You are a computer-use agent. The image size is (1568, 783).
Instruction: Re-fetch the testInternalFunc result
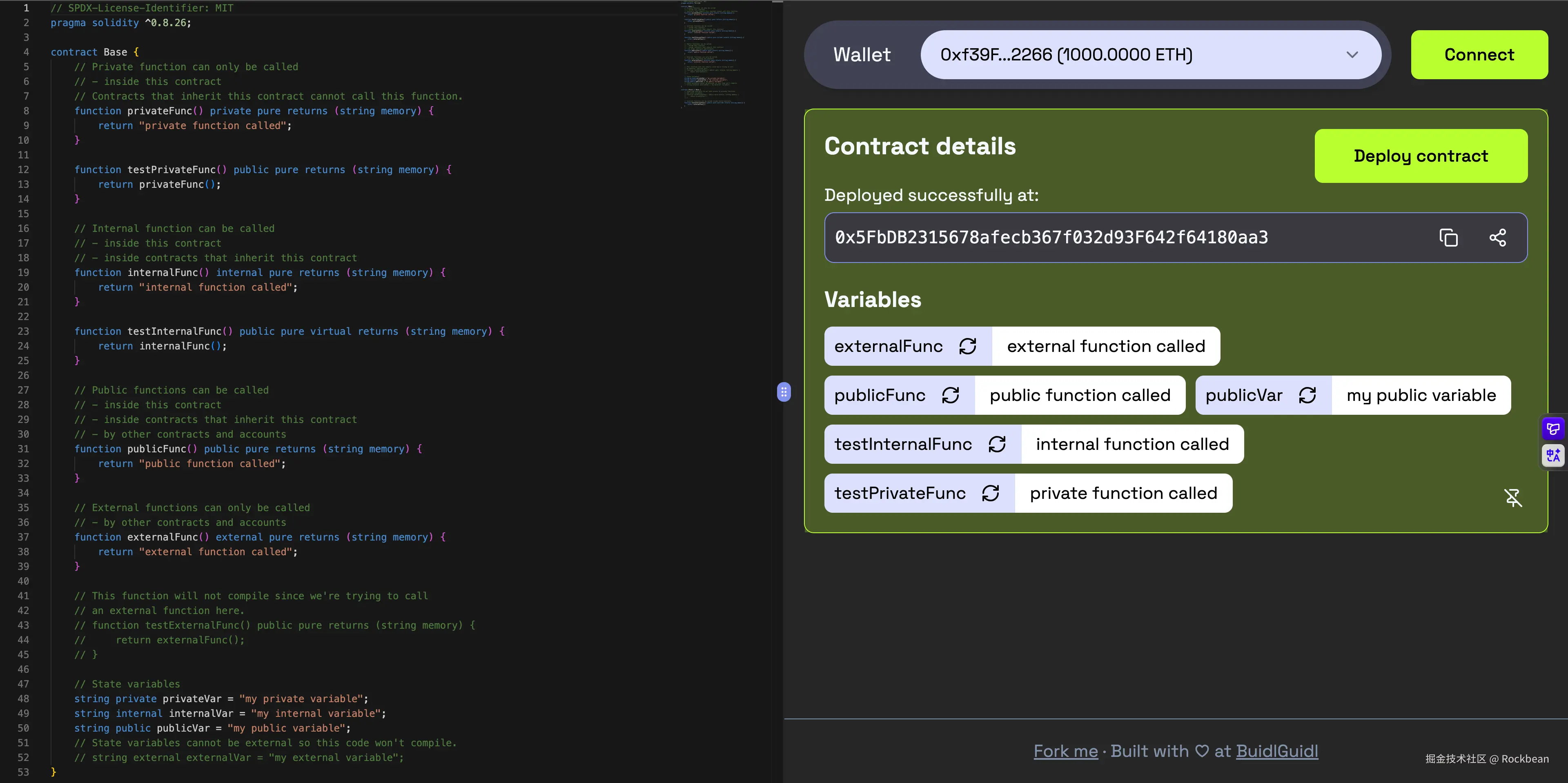997,444
